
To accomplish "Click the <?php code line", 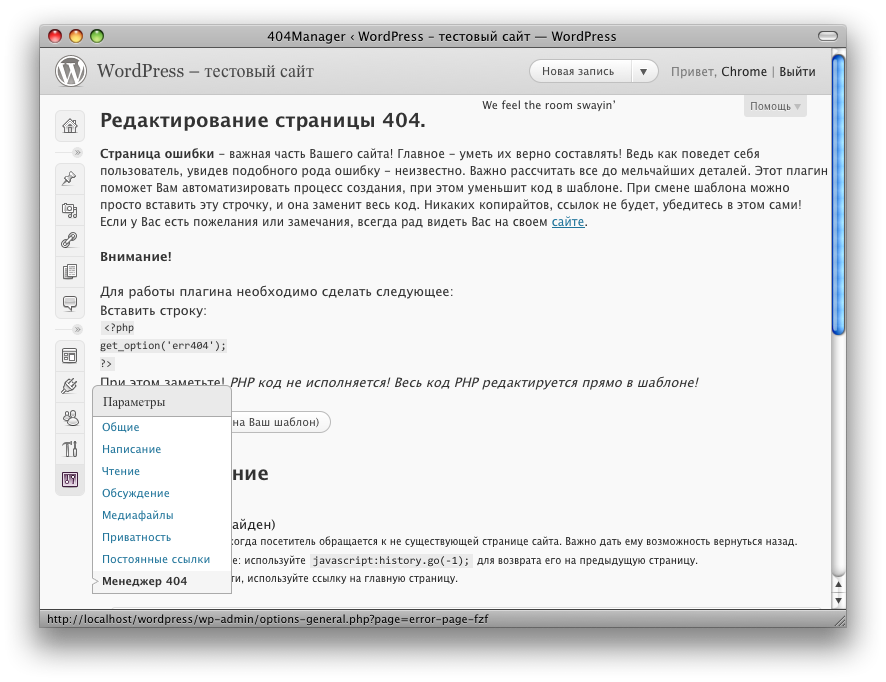I will [119, 328].
